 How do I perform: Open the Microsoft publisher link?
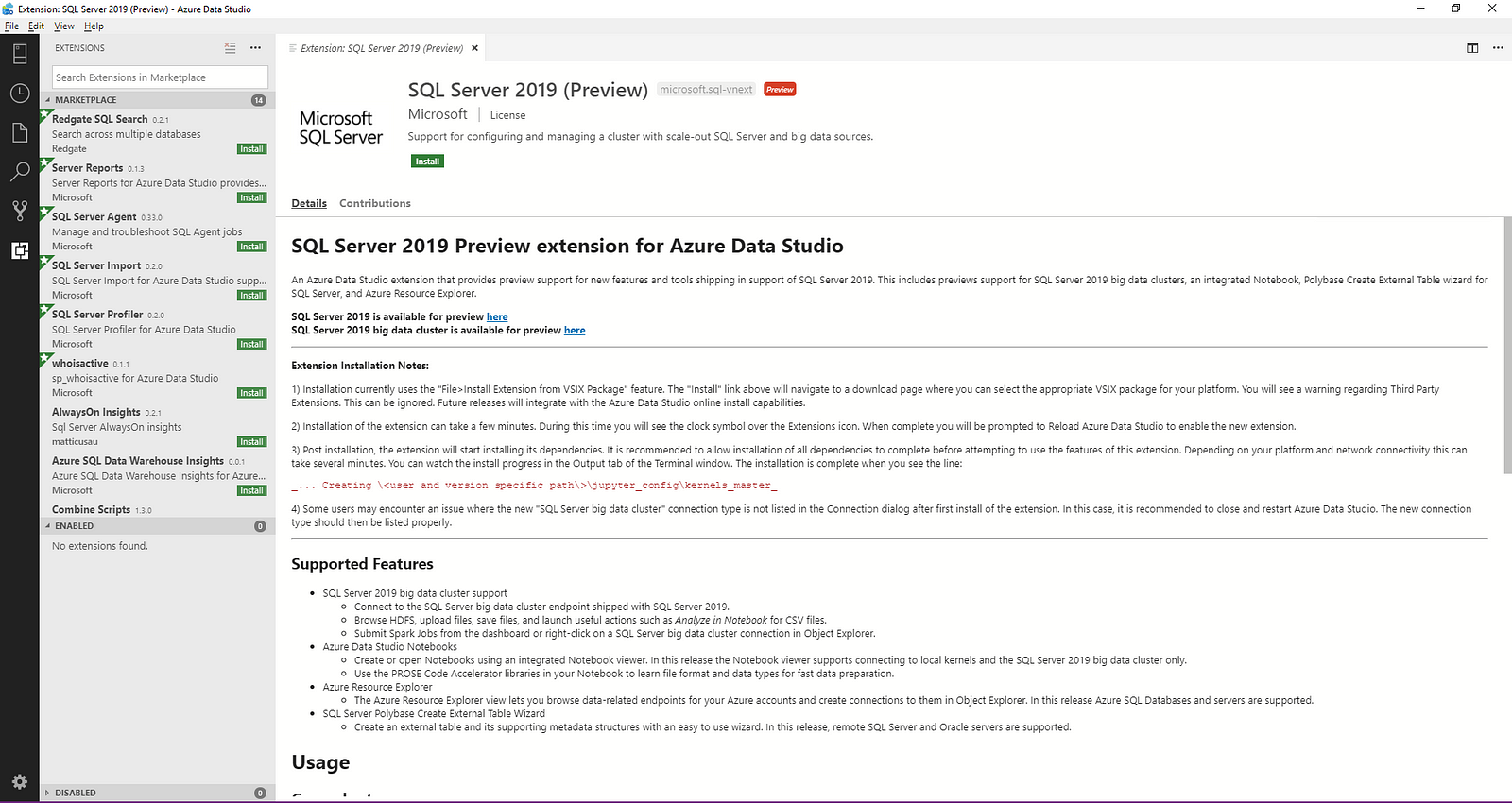pos(438,114)
